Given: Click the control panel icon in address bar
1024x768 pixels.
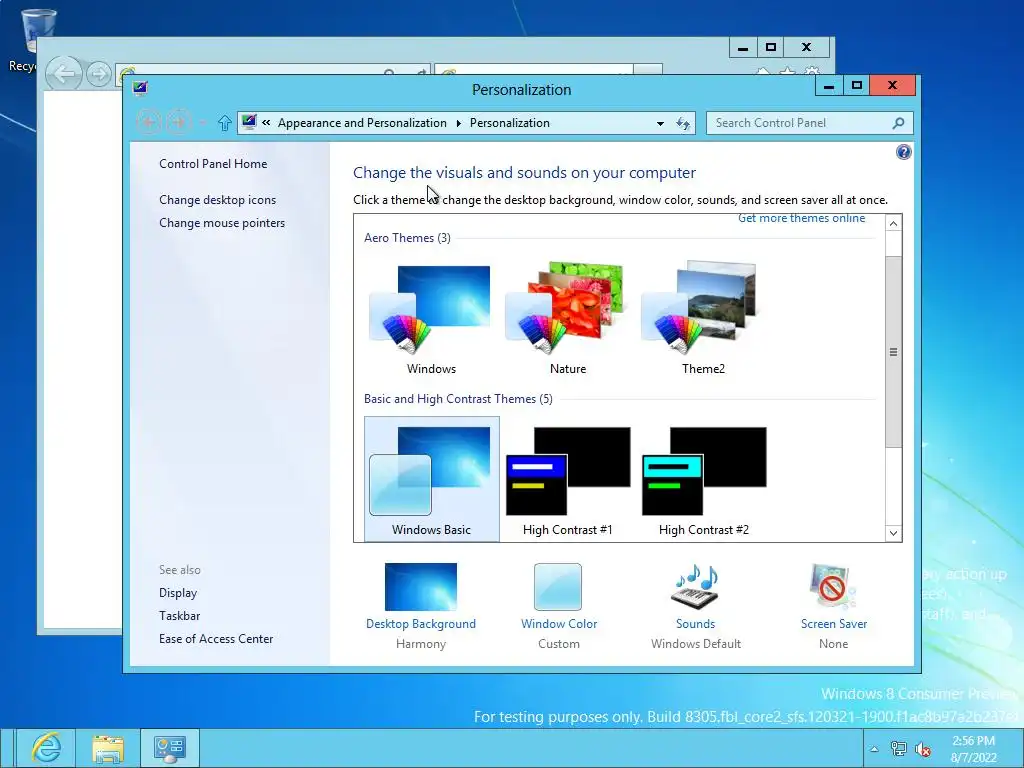Looking at the screenshot, I should [249, 122].
